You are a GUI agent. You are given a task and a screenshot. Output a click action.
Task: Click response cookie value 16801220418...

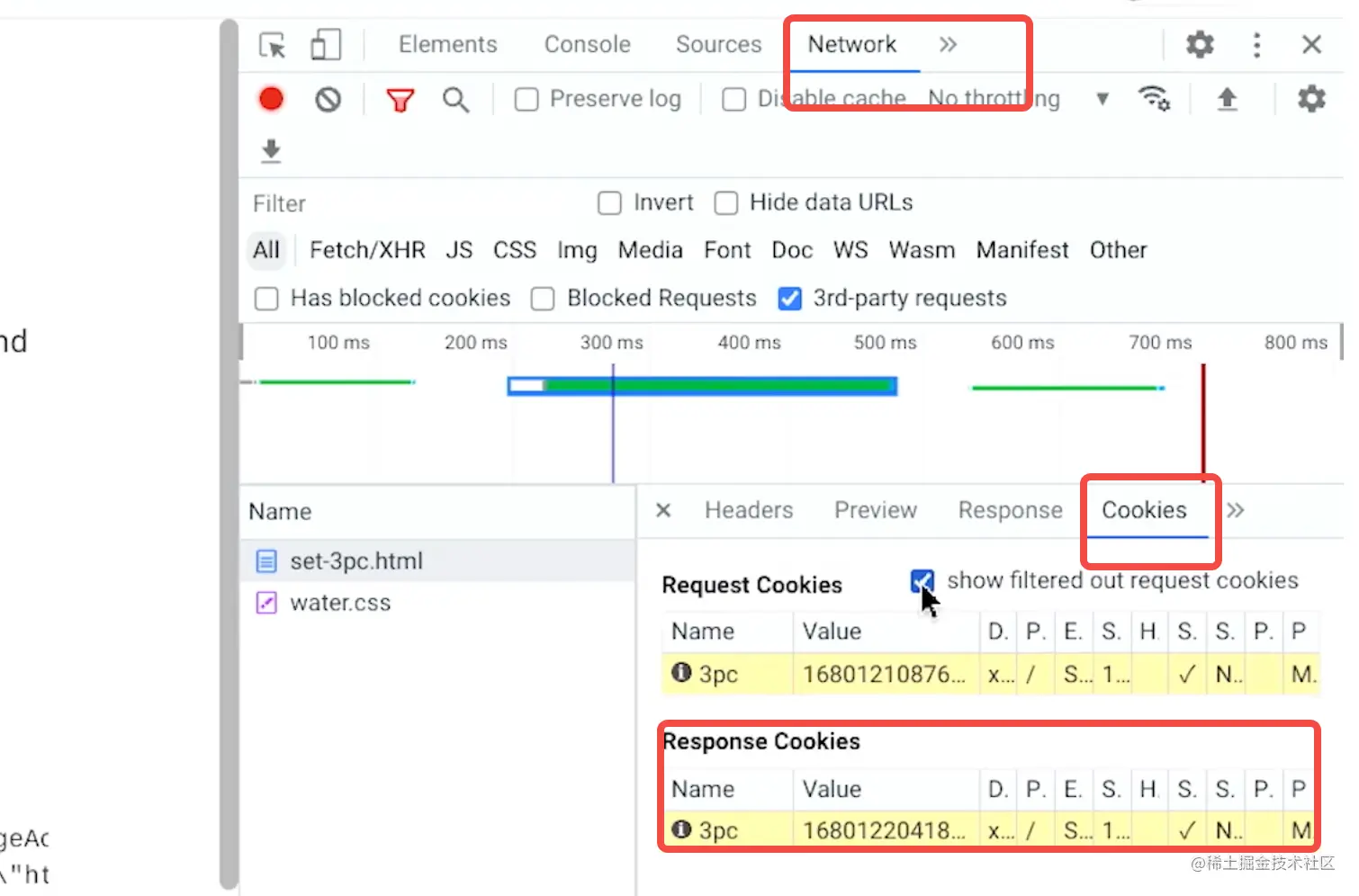point(884,830)
